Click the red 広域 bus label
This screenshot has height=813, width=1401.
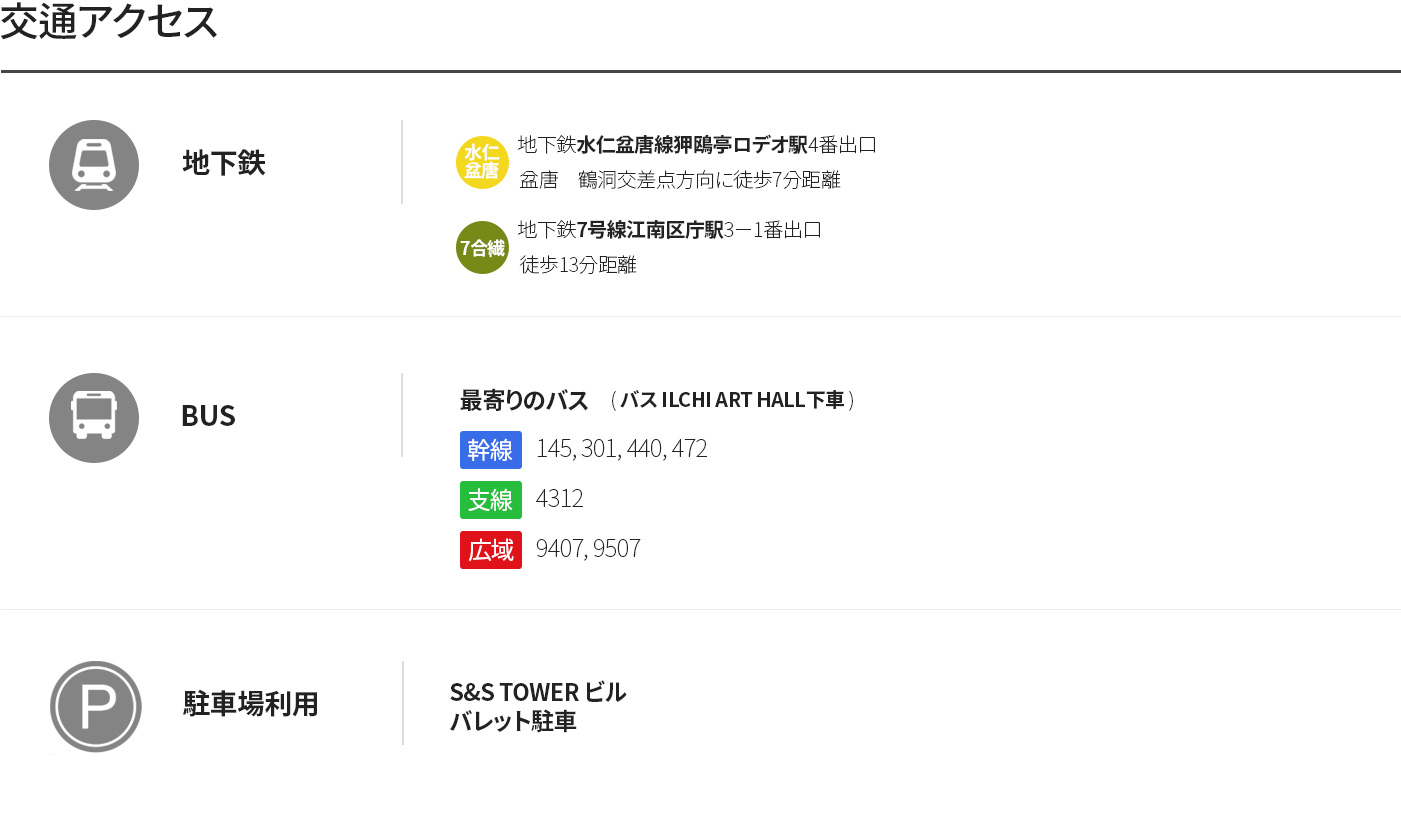click(x=490, y=549)
